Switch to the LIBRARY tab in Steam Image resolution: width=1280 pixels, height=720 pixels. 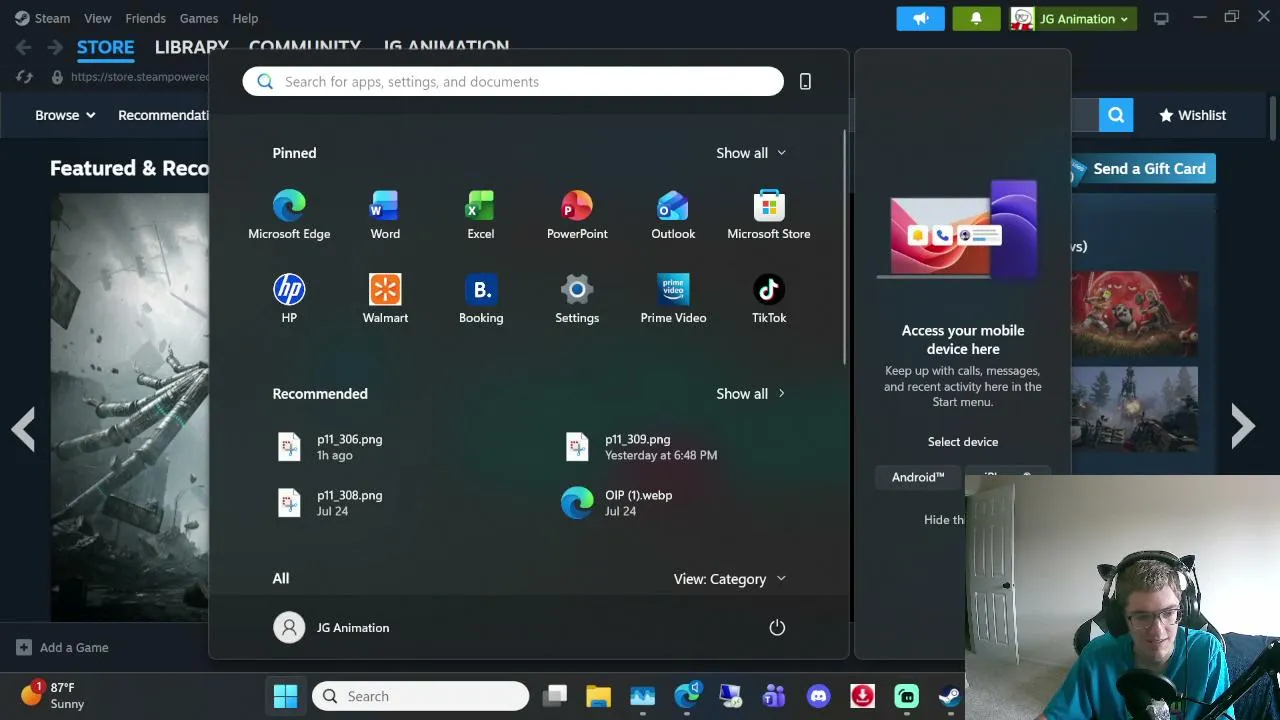point(191,47)
